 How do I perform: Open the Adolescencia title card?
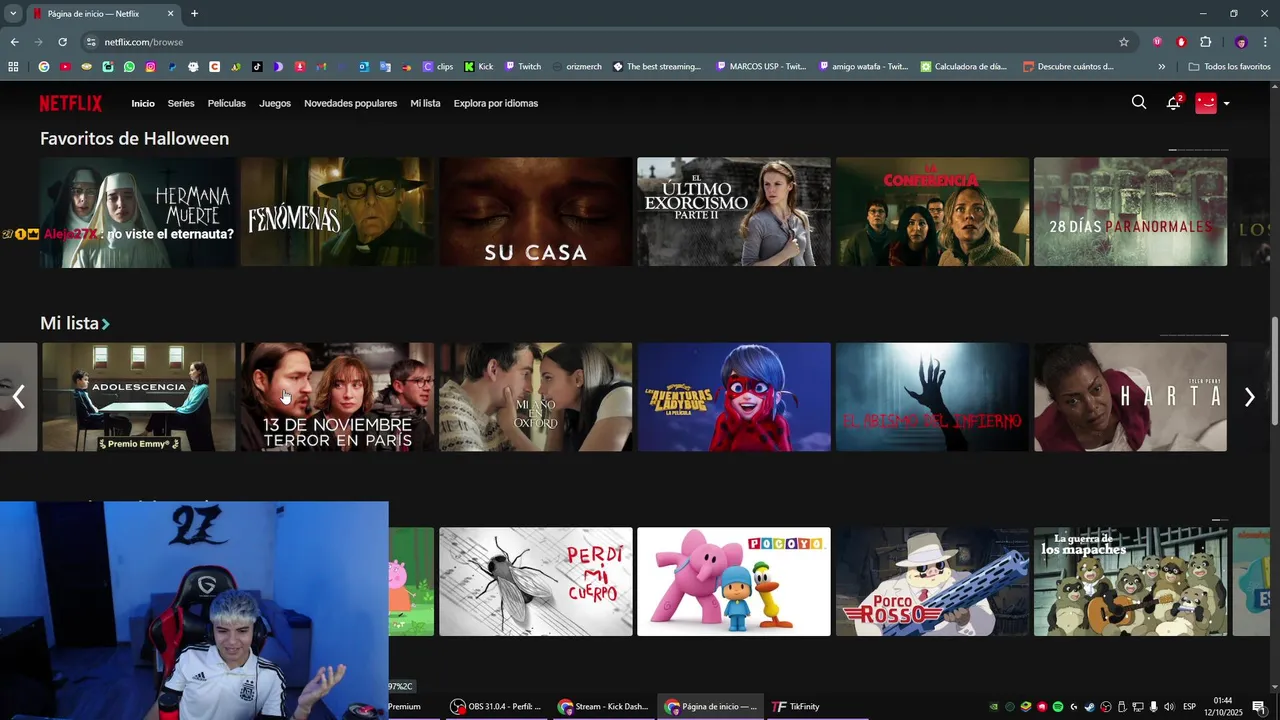(139, 397)
